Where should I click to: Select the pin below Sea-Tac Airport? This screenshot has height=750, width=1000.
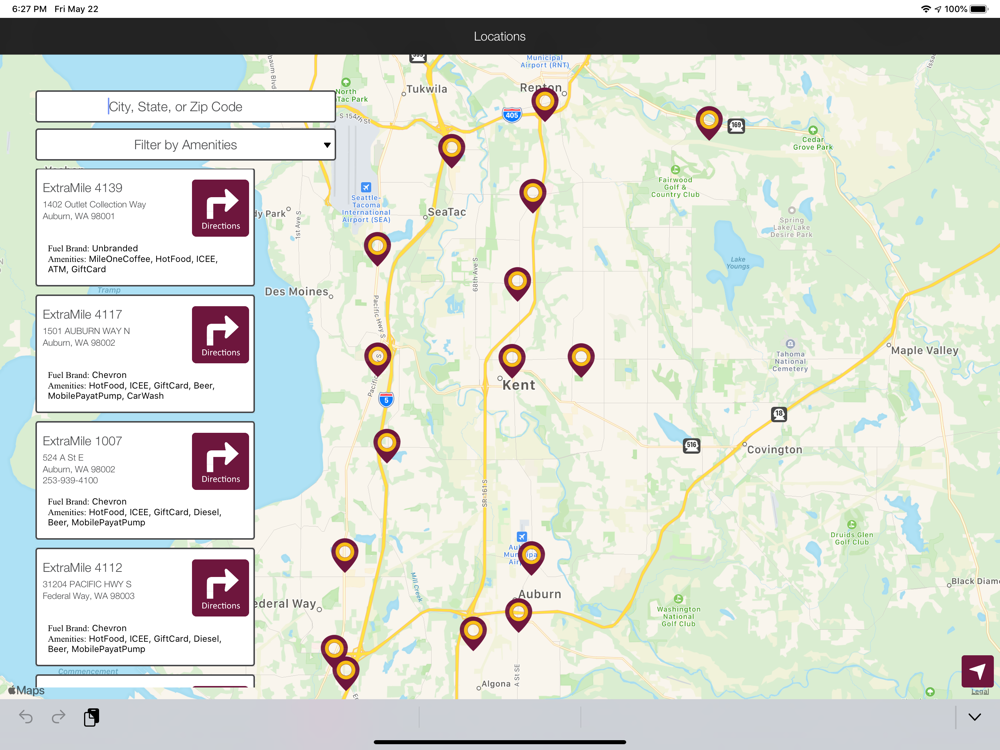click(378, 247)
